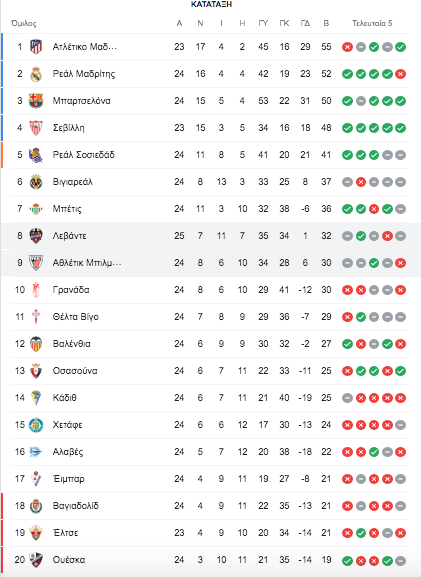Click the Valencia crest icon
Viewport: 421px width, 577px height.
(x=36, y=344)
